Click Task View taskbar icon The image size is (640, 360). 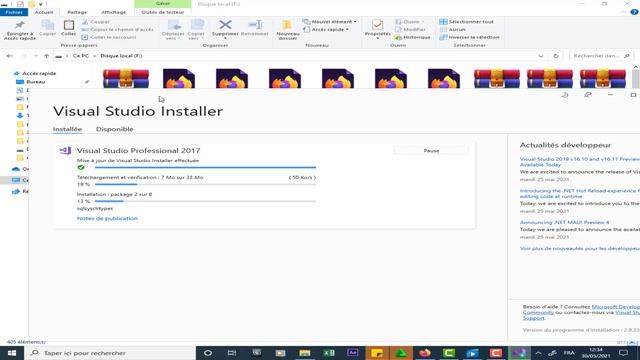point(232,353)
